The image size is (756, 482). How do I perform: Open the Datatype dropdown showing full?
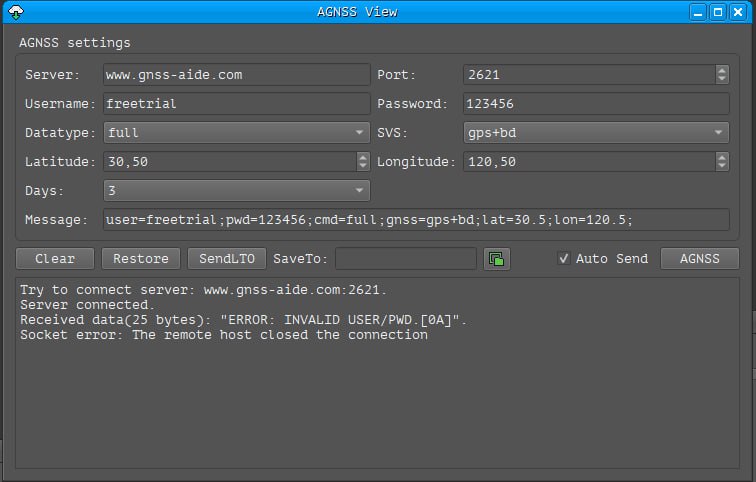pyautogui.click(x=237, y=133)
